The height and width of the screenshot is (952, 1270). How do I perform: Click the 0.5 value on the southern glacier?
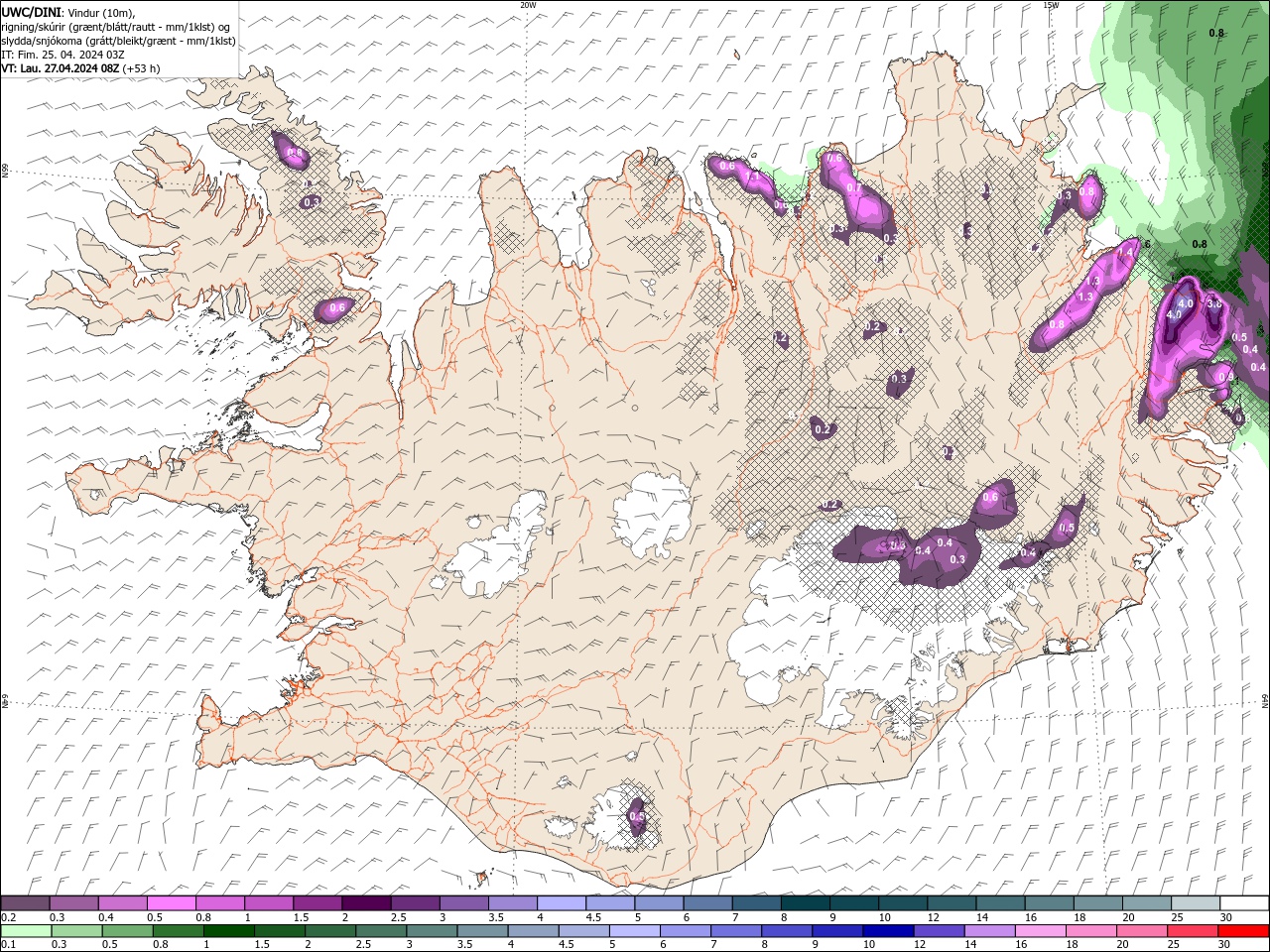(x=637, y=816)
